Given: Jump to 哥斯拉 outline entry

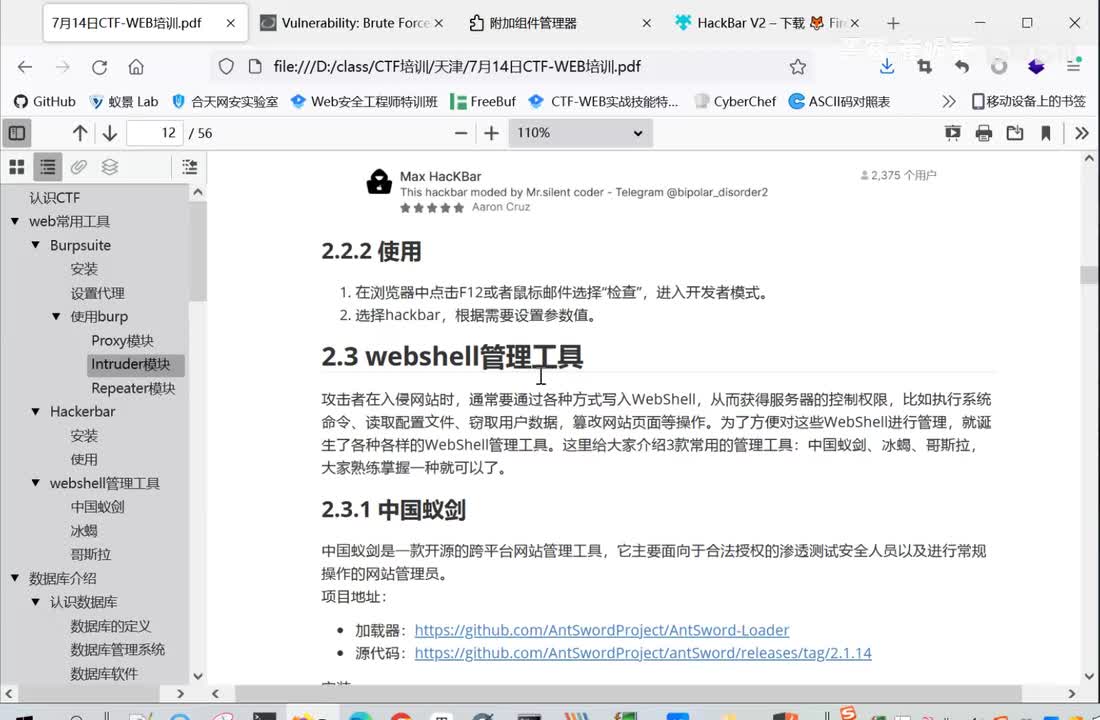Looking at the screenshot, I should 90,554.
